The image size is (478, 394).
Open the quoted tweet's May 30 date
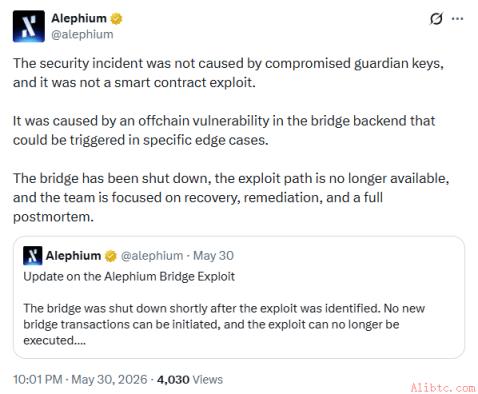coord(213,256)
